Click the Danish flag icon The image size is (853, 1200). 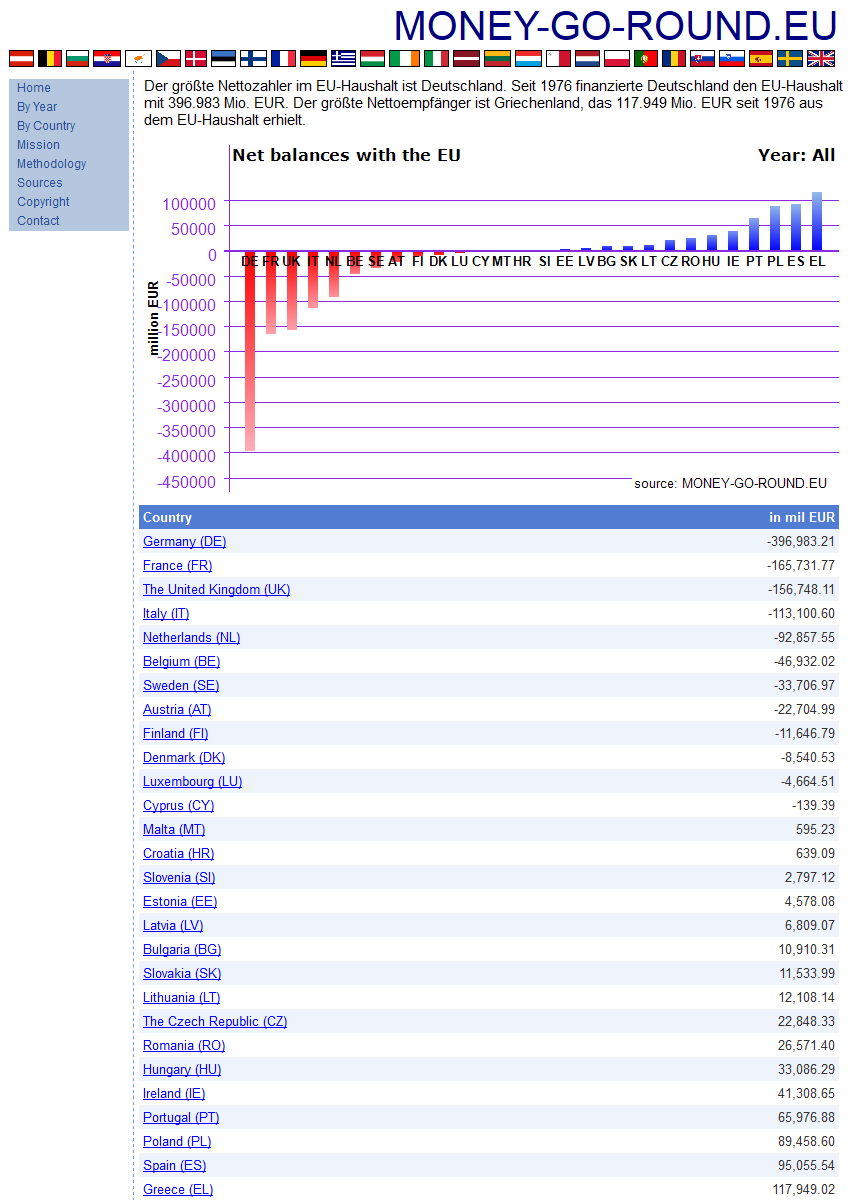pyautogui.click(x=196, y=59)
